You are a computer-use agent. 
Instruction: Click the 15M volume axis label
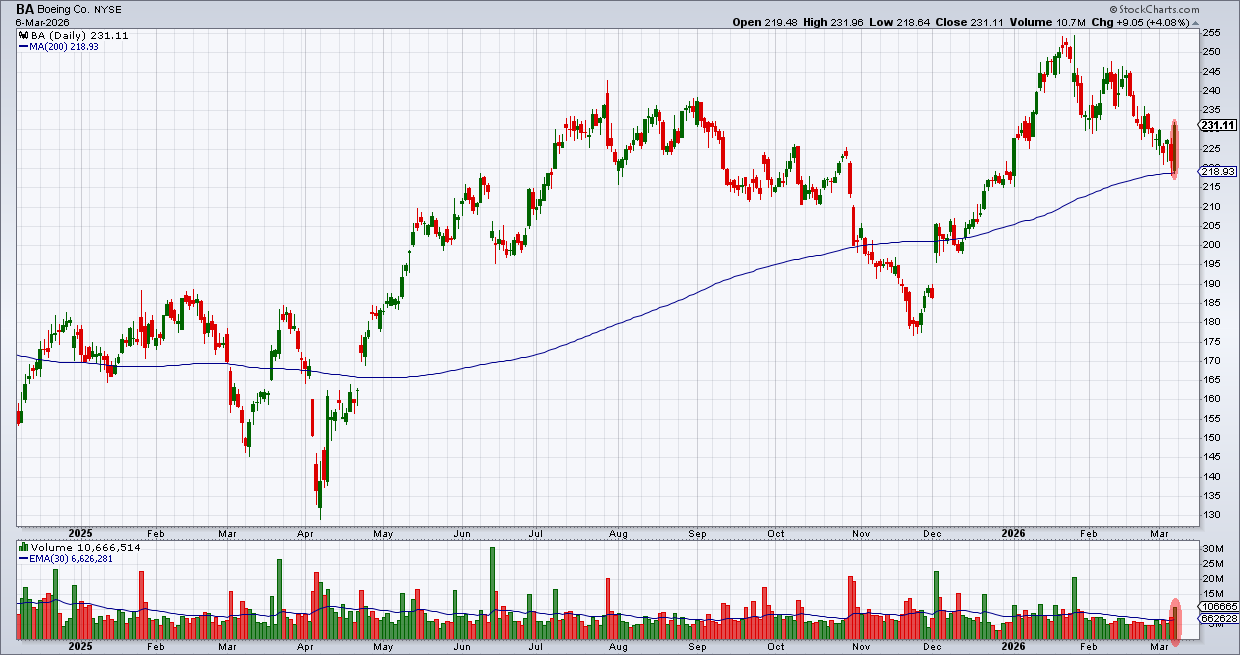[x=1214, y=594]
